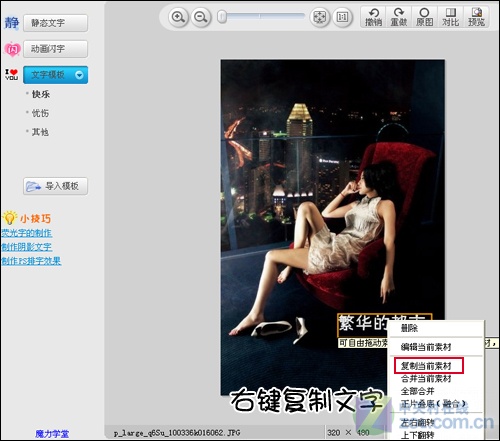The height and width of the screenshot is (441, 500).
Task: Click the 撤销 undo button
Action: coord(373,17)
